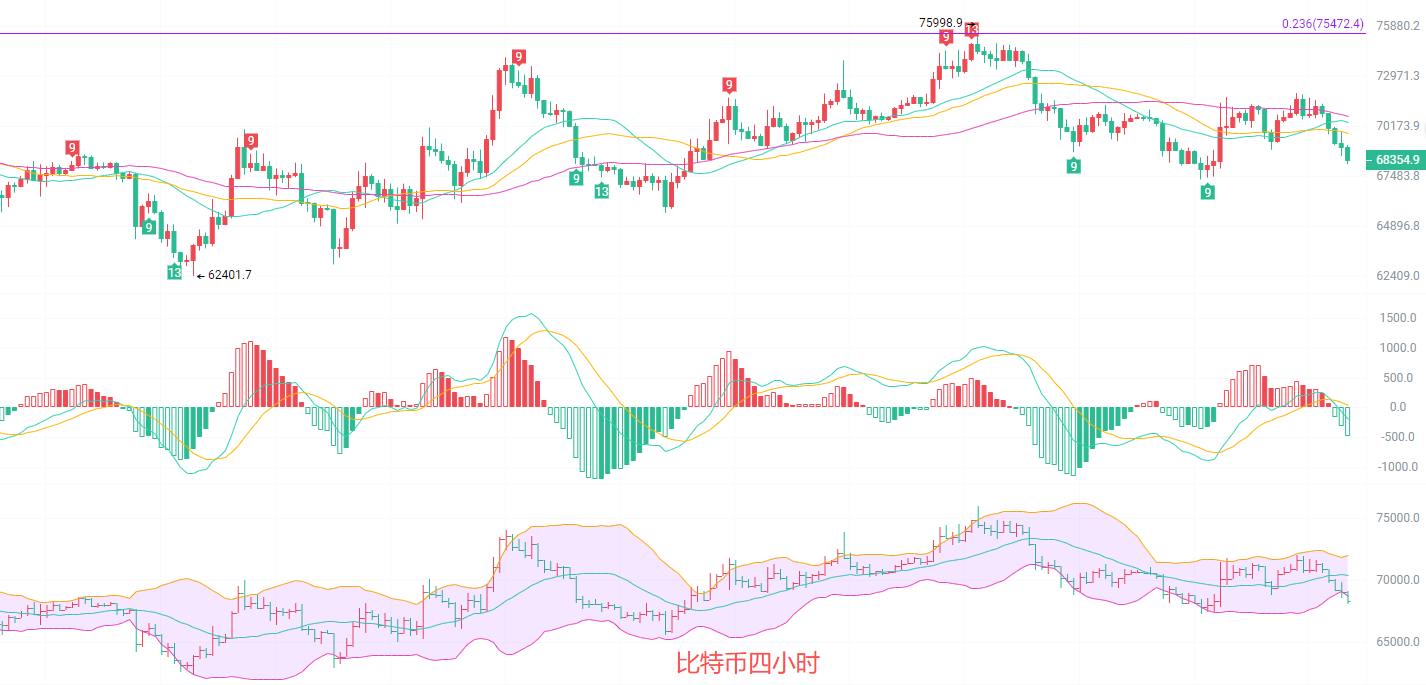Select the red 9 marker left of the red 13
The width and height of the screenshot is (1426, 685).
pyautogui.click(x=946, y=37)
